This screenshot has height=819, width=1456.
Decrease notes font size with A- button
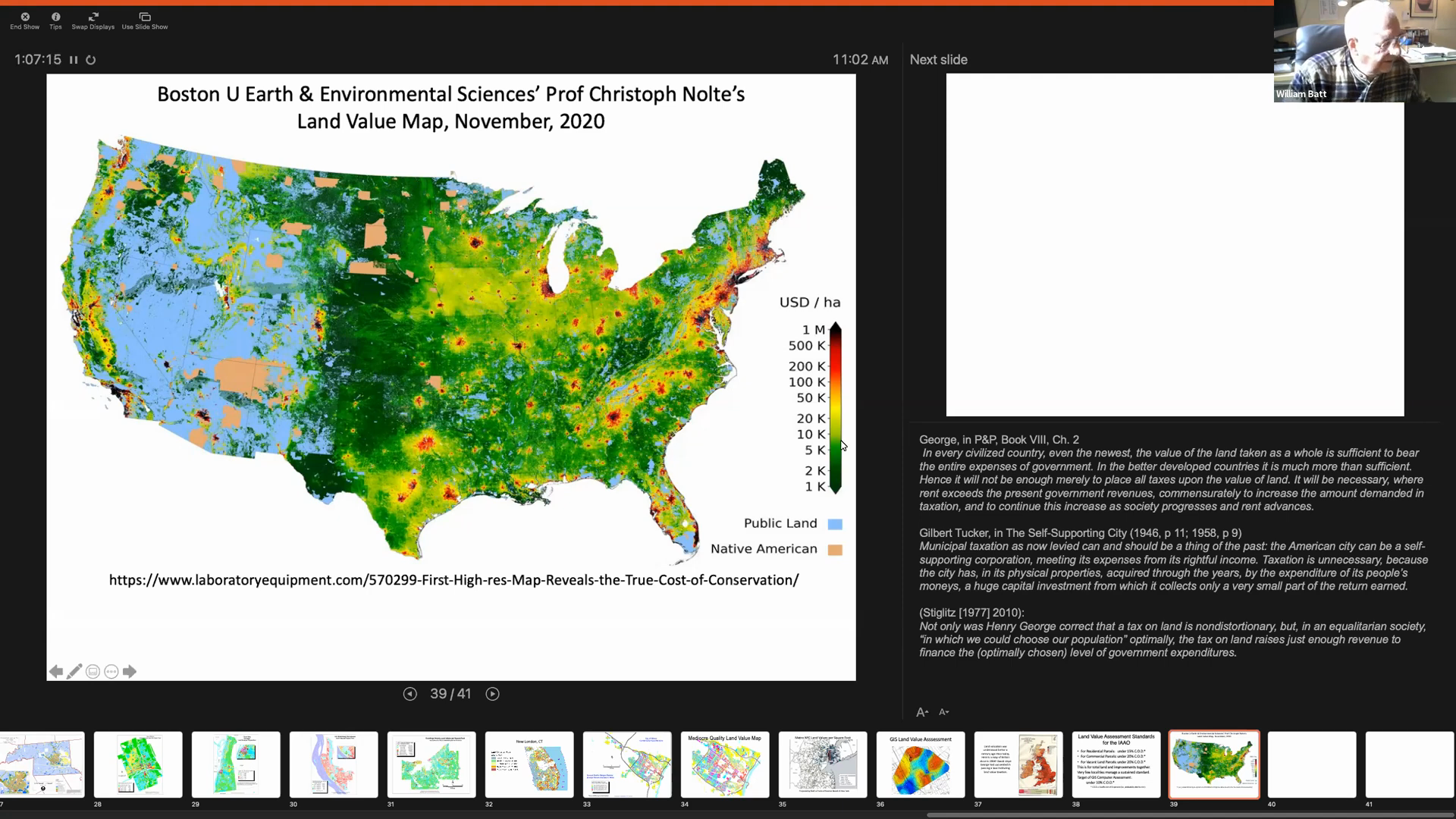[x=945, y=712]
